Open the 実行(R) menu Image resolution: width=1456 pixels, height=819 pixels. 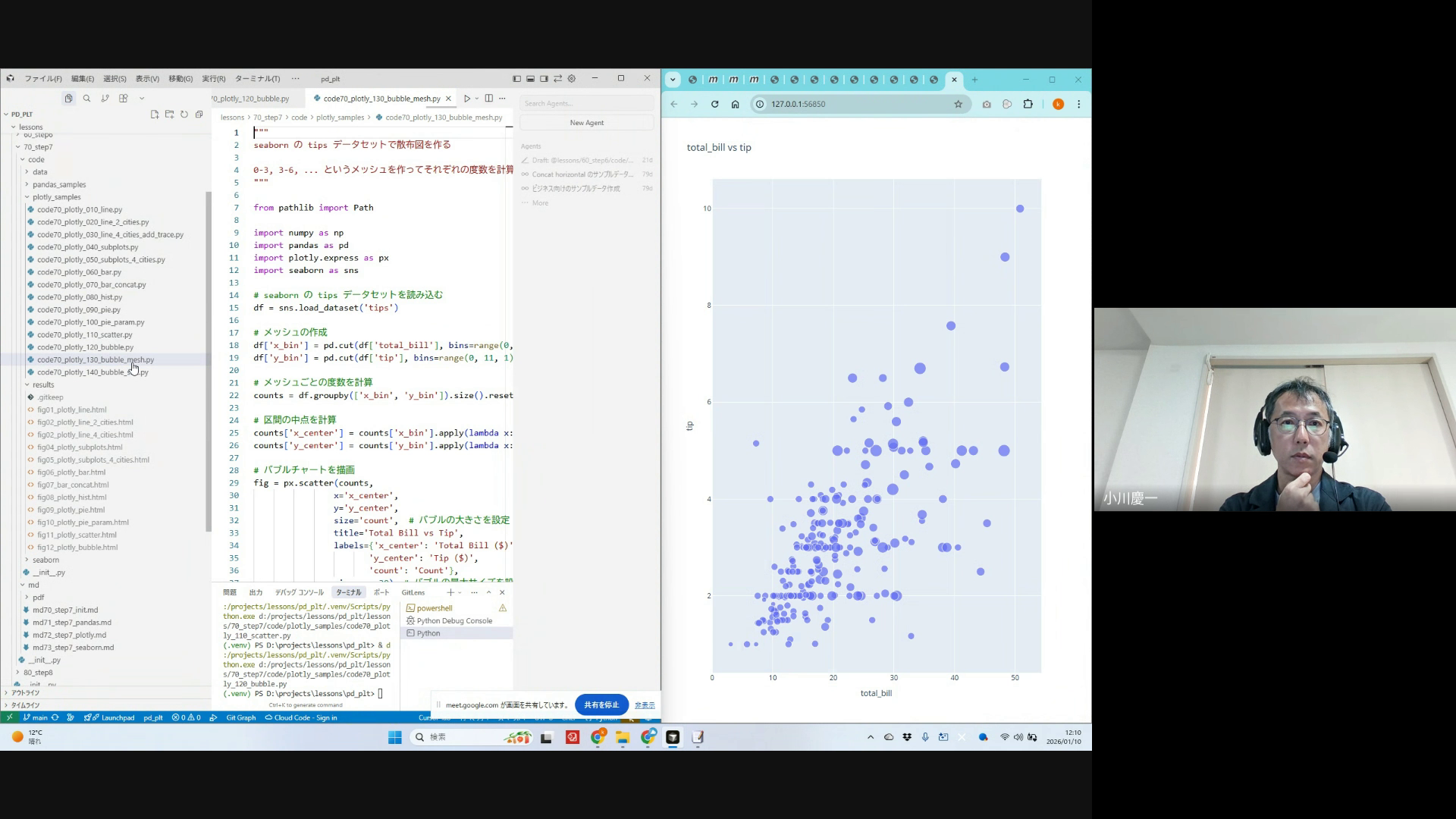click(213, 79)
